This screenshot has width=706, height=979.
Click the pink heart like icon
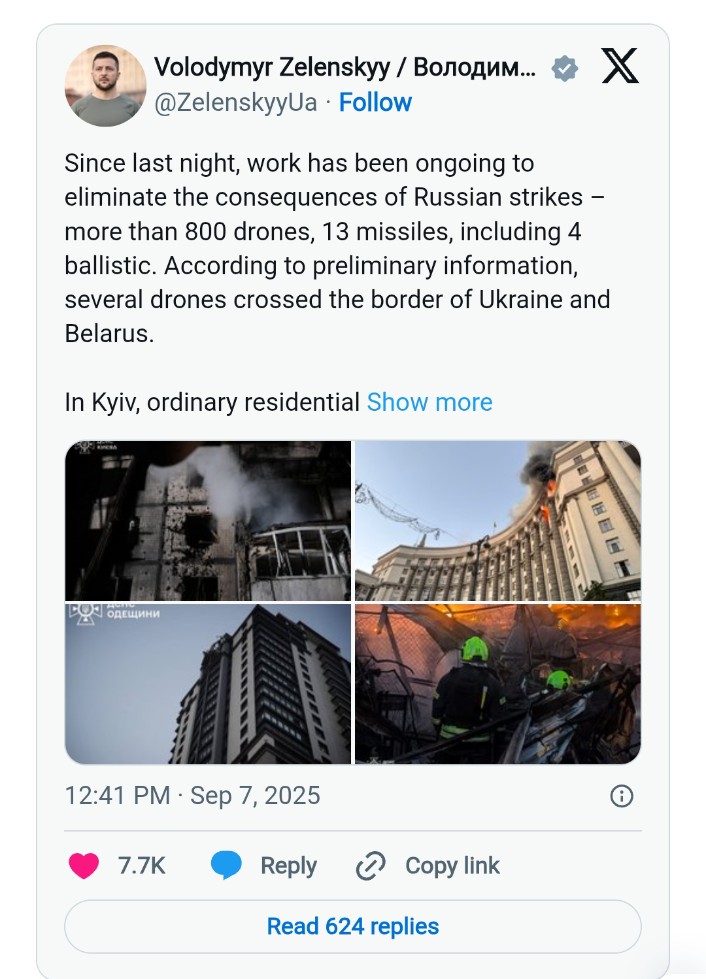point(84,866)
